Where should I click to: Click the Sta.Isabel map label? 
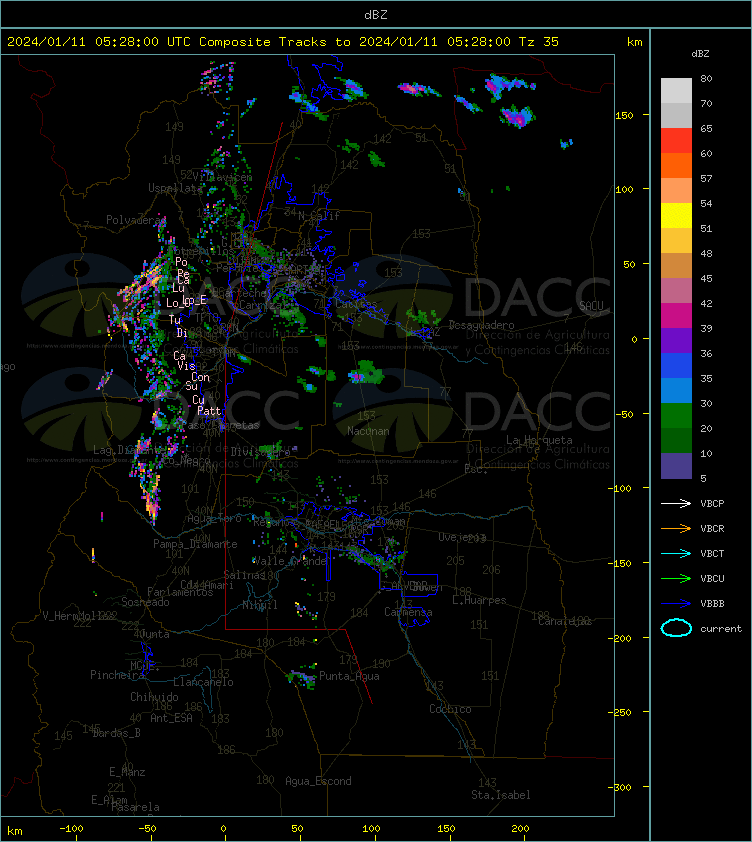pyautogui.click(x=501, y=795)
